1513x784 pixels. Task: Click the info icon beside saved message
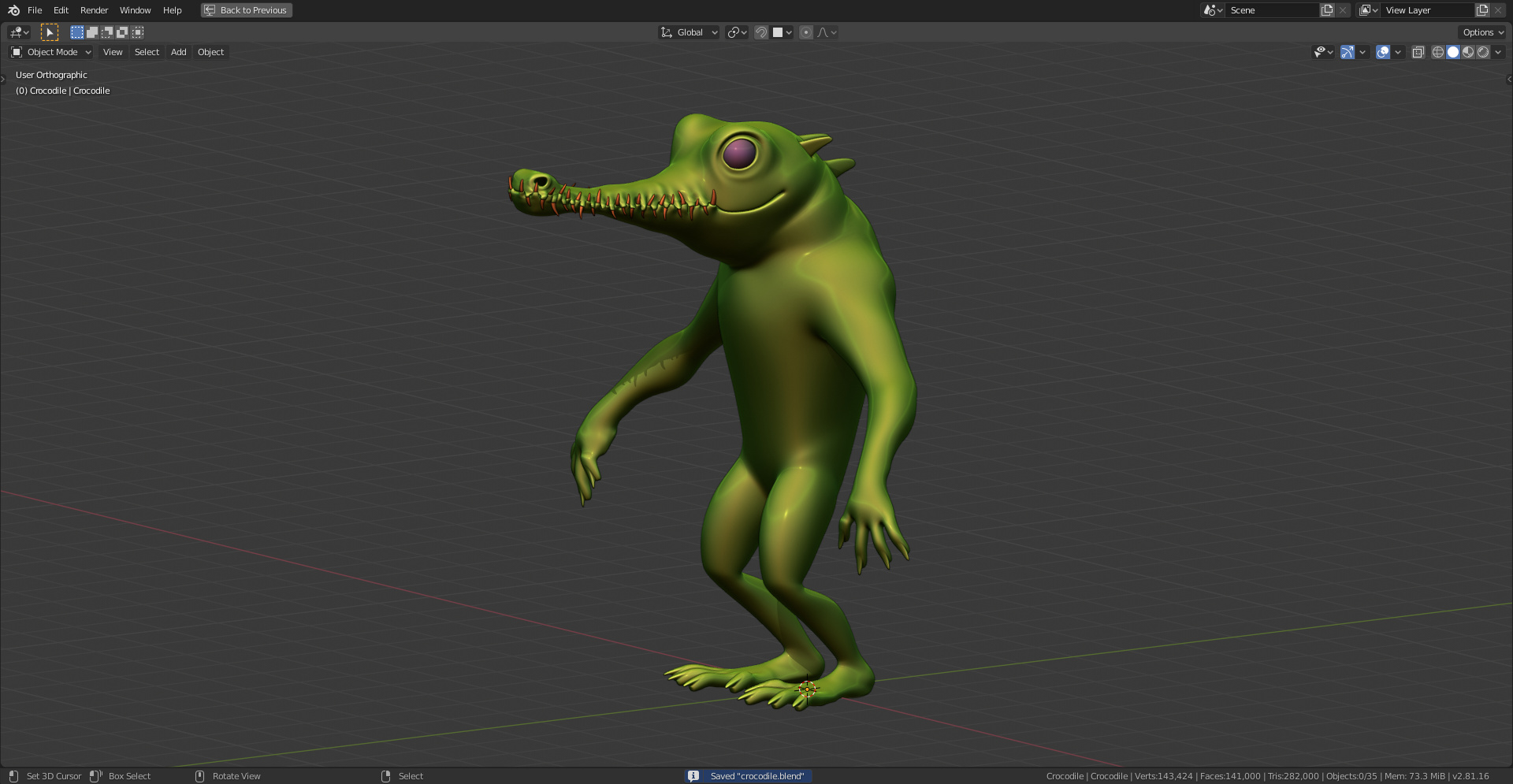[x=693, y=776]
